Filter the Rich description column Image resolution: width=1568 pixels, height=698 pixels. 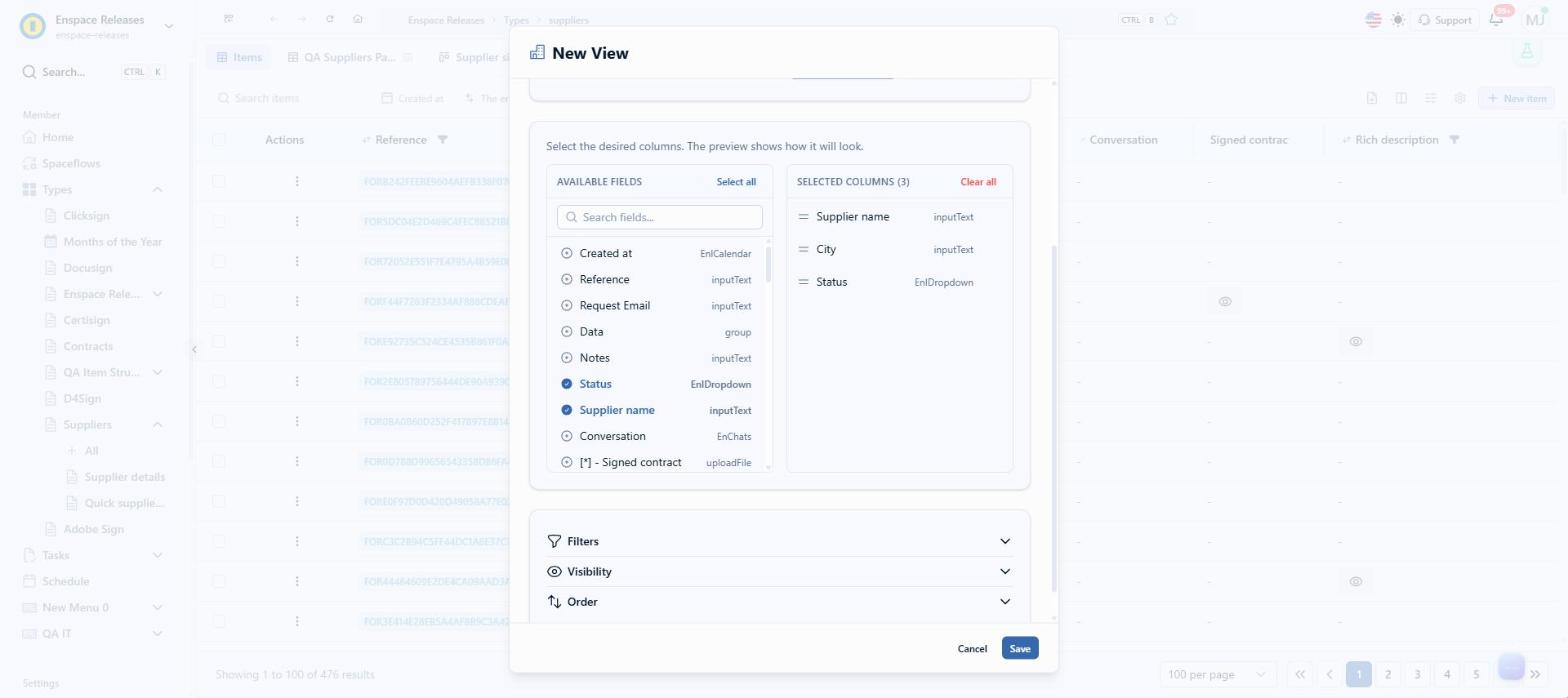click(x=1454, y=140)
